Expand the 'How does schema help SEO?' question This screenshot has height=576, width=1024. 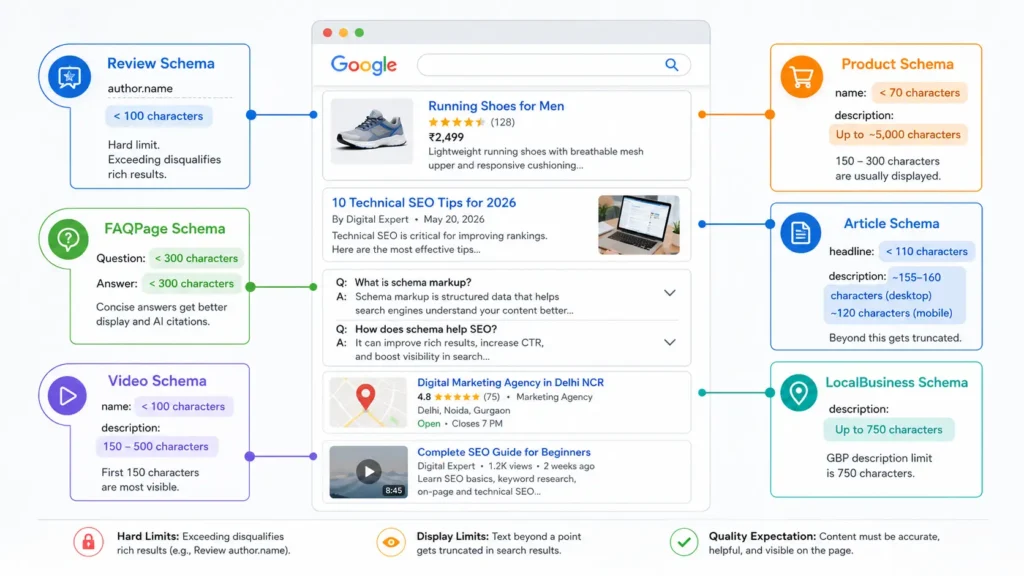coord(669,342)
